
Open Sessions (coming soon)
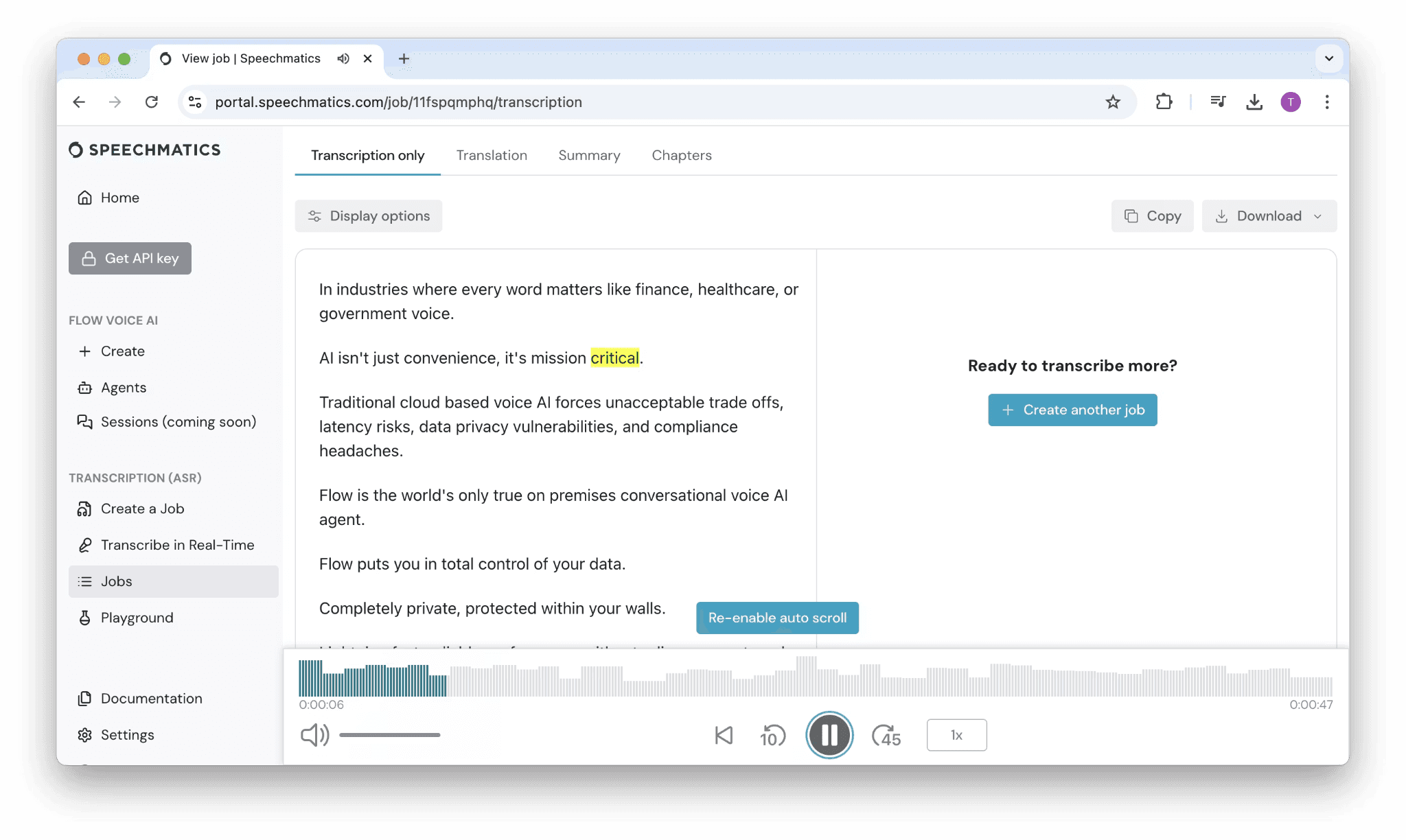click(166, 422)
